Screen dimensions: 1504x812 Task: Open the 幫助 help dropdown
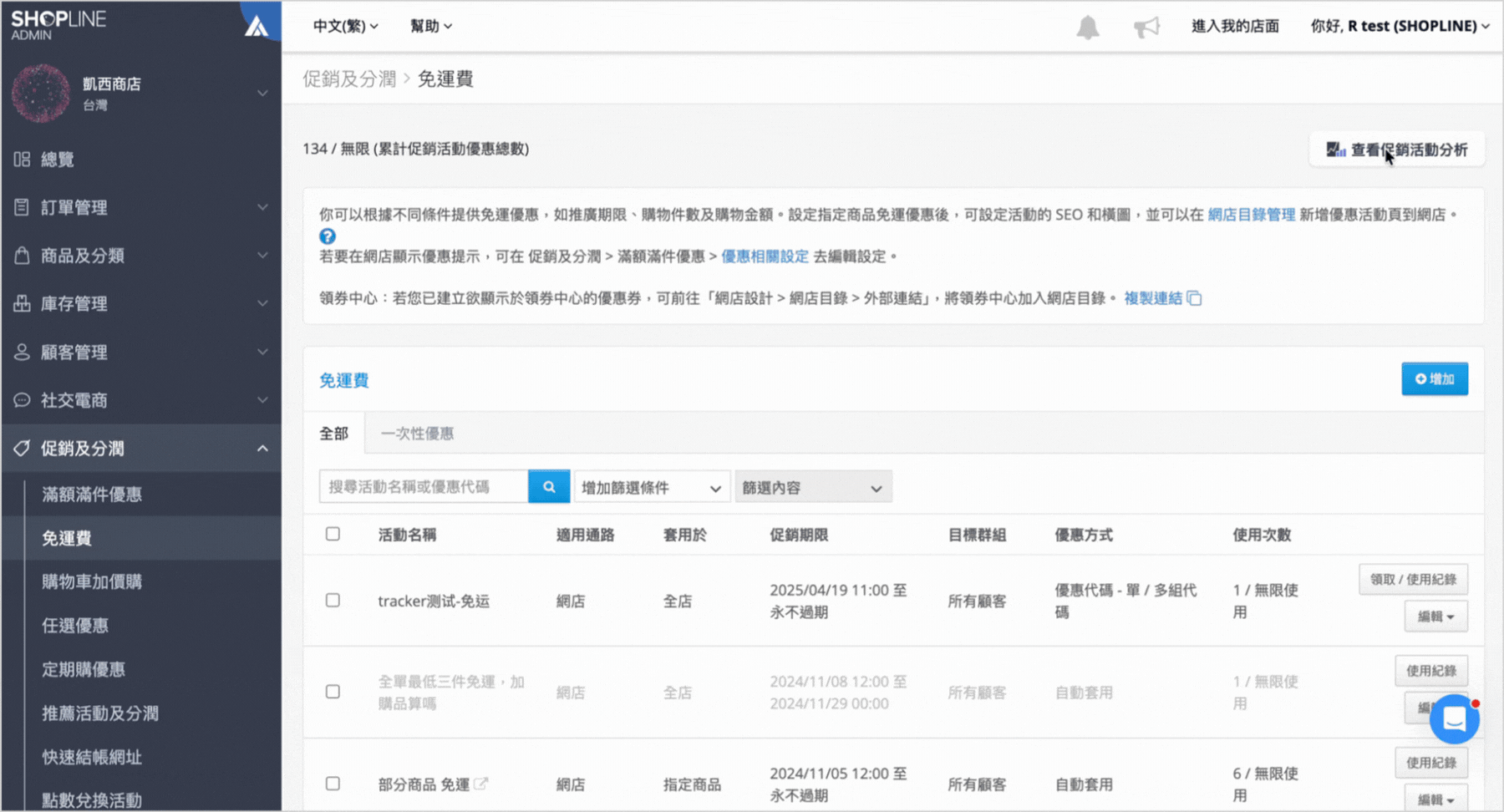click(x=431, y=26)
